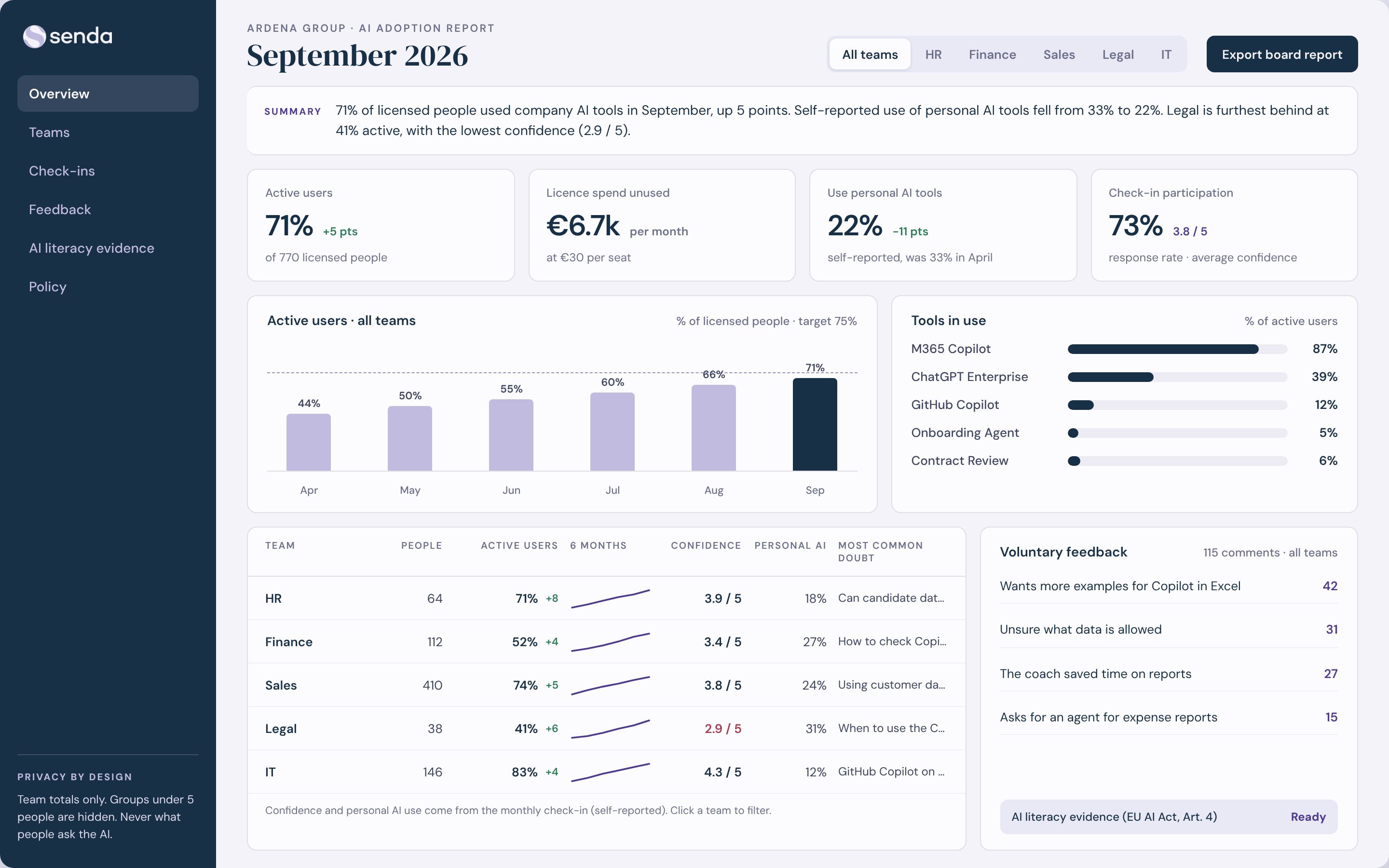The image size is (1389, 868).
Task: Open the Active users 71% card
Action: [381, 225]
